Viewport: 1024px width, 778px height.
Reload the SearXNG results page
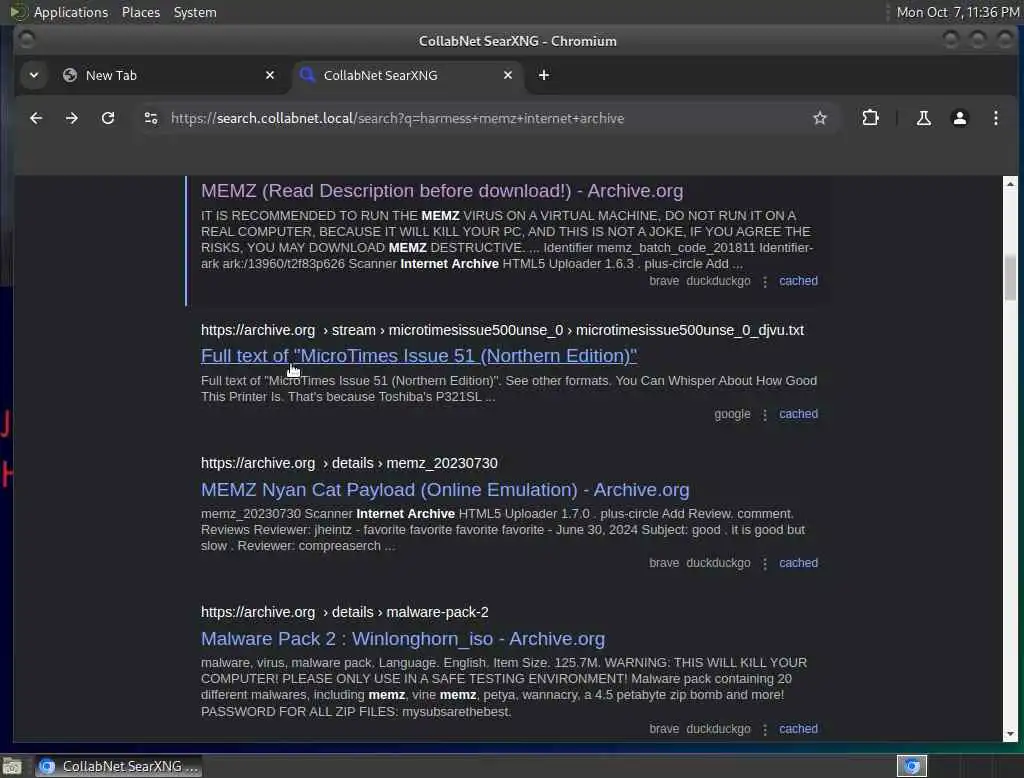[108, 118]
